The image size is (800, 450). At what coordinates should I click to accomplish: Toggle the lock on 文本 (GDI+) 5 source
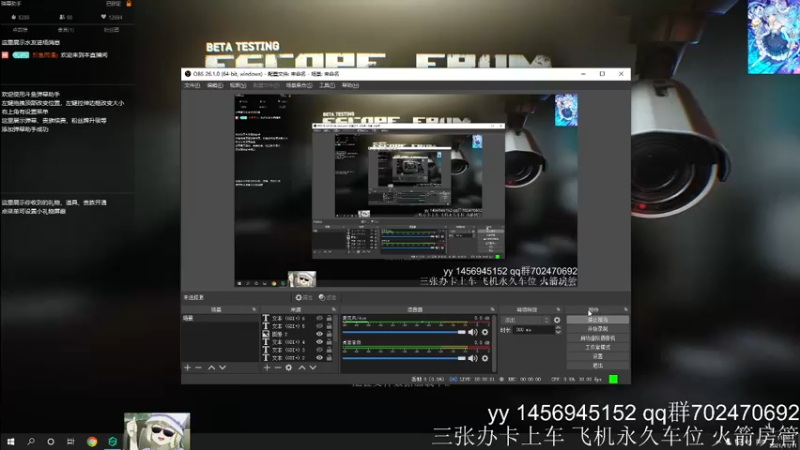[x=329, y=326]
